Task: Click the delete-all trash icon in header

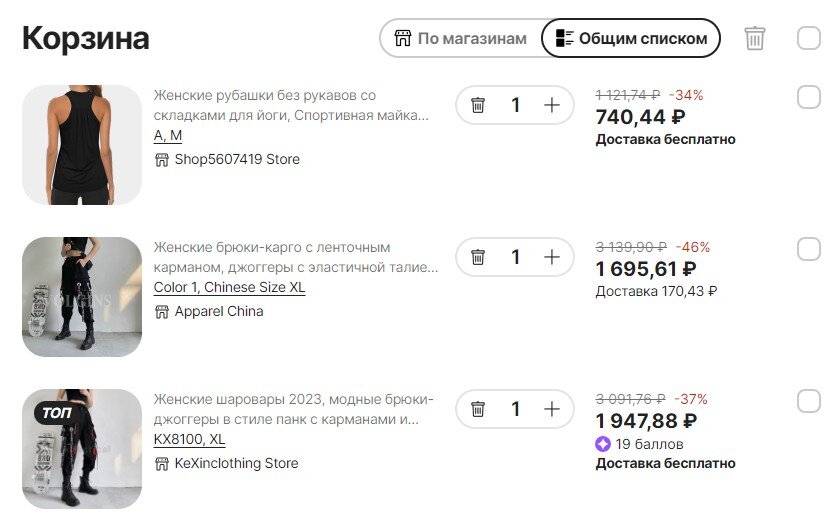Action: pyautogui.click(x=754, y=39)
